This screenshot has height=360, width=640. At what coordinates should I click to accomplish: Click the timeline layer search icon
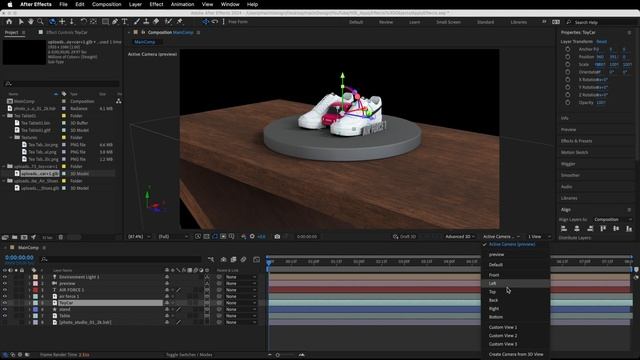pyautogui.click(x=44, y=259)
